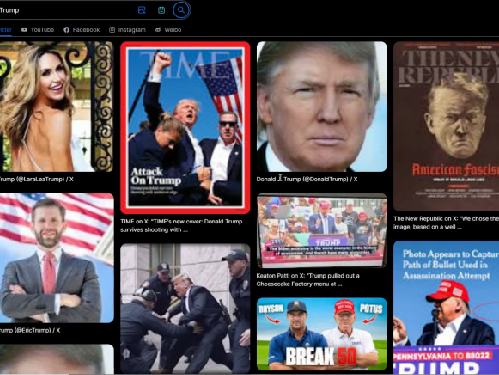Switch to the Instagram tab
499x375 pixels.
pos(127,30)
